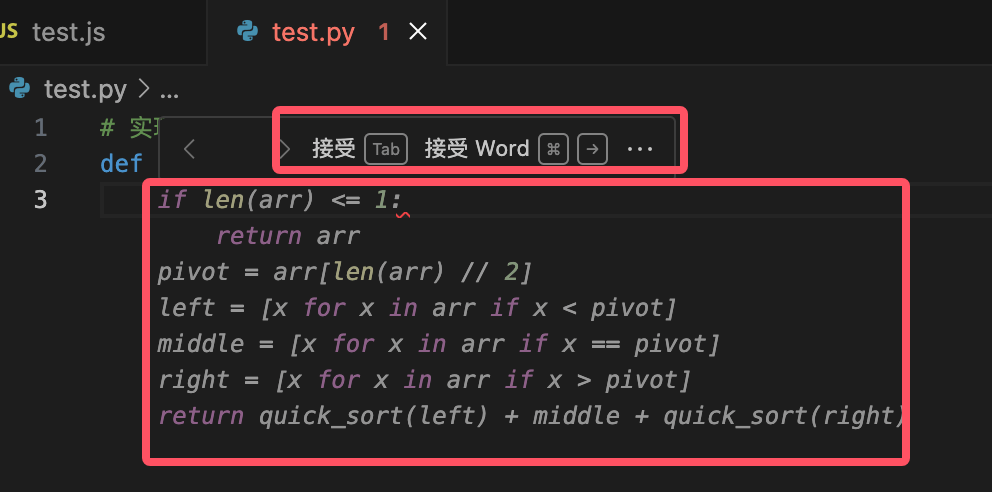
Task: Show next inline suggestion
Action: [x=285, y=149]
